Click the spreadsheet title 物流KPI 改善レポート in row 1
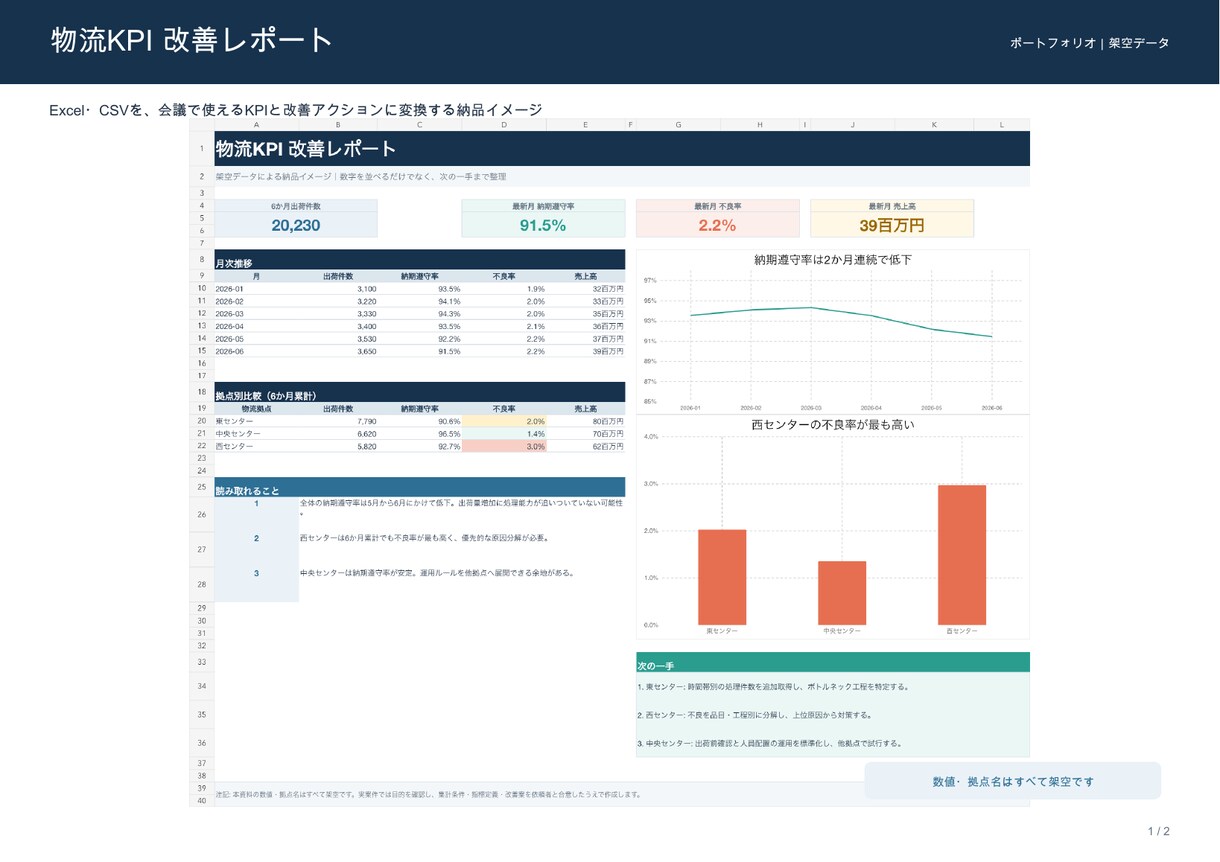This screenshot has height=862, width=1220. (x=306, y=149)
